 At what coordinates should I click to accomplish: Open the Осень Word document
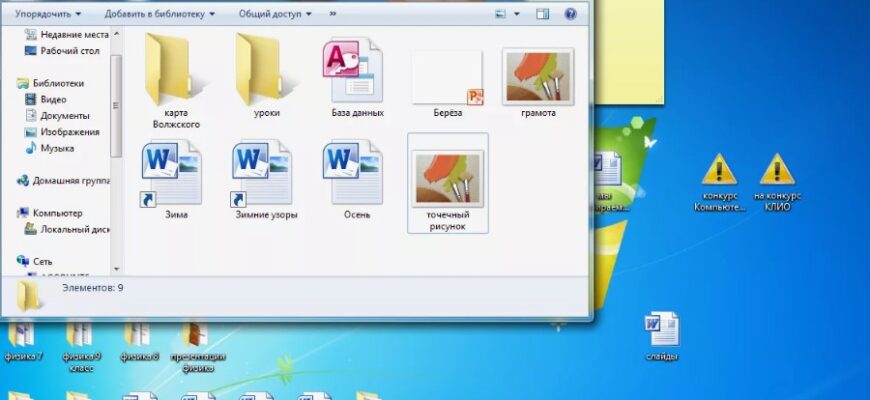click(356, 175)
